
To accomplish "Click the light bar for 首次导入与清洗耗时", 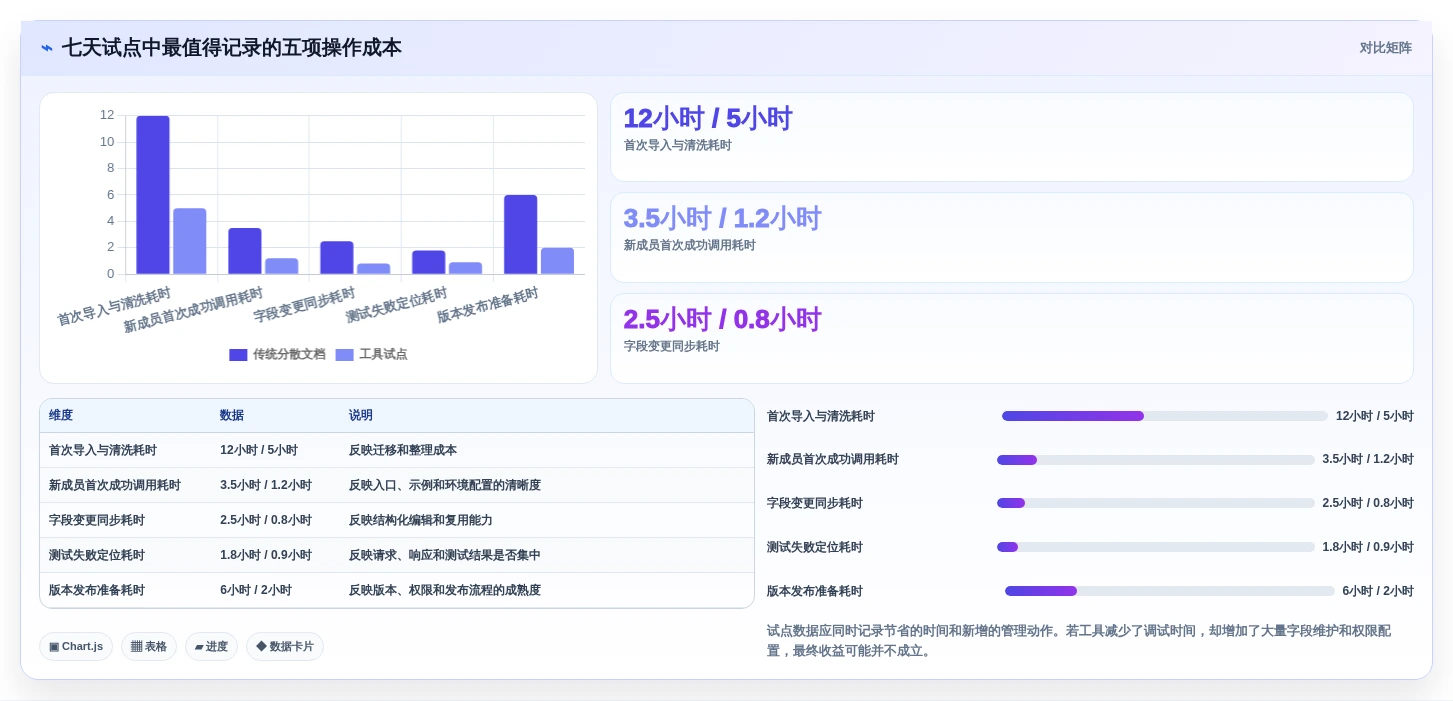I will point(190,241).
